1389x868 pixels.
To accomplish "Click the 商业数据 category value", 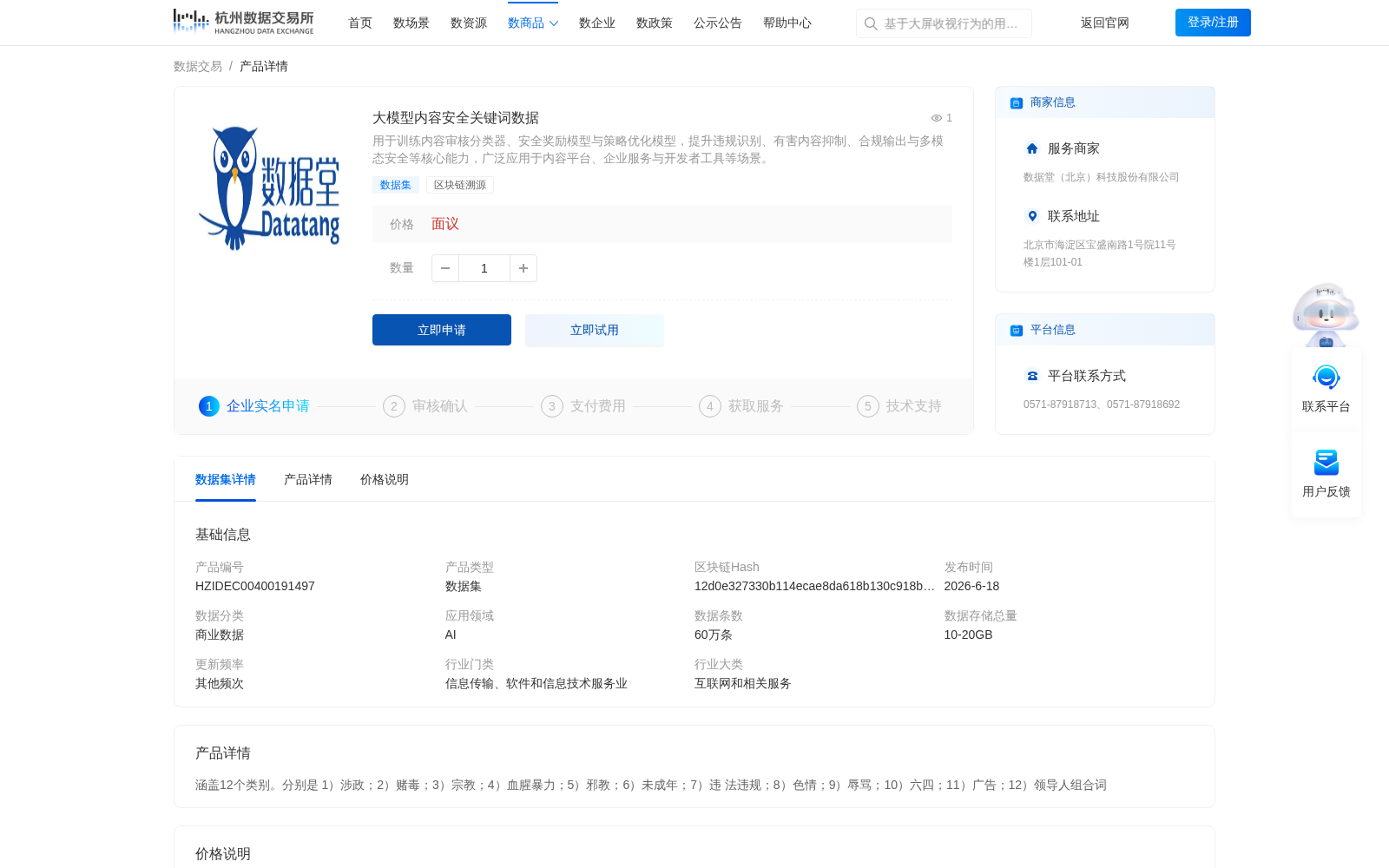I will (x=220, y=635).
